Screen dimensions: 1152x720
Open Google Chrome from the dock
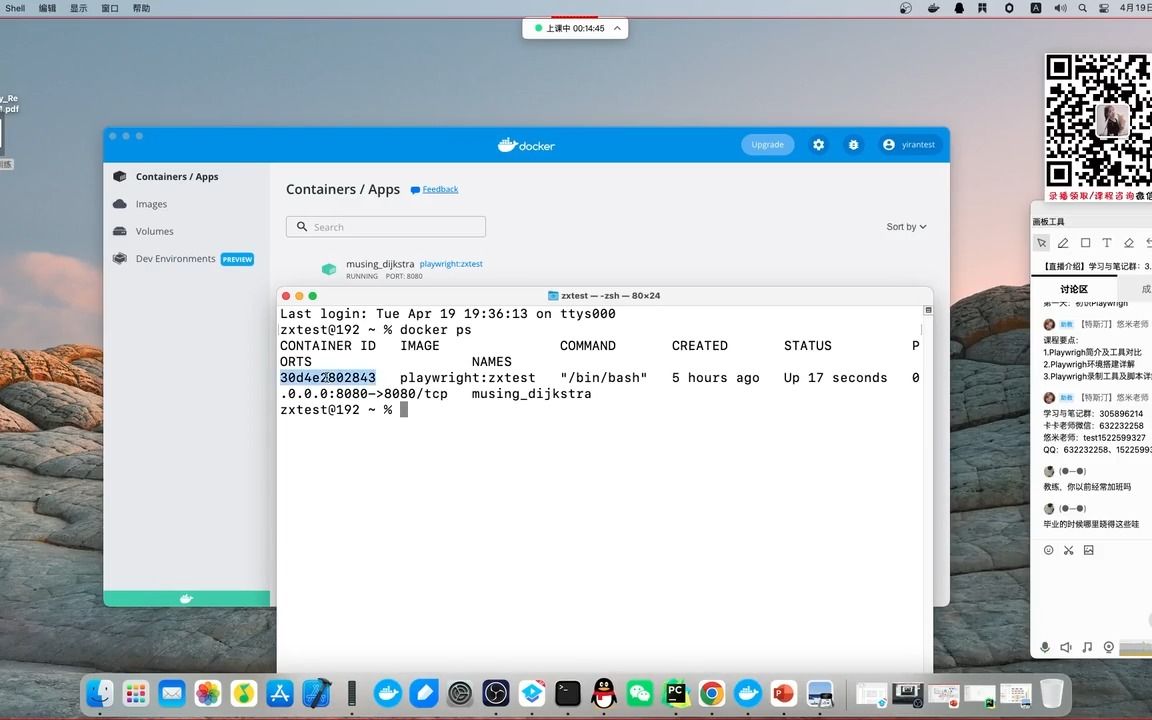pos(711,693)
